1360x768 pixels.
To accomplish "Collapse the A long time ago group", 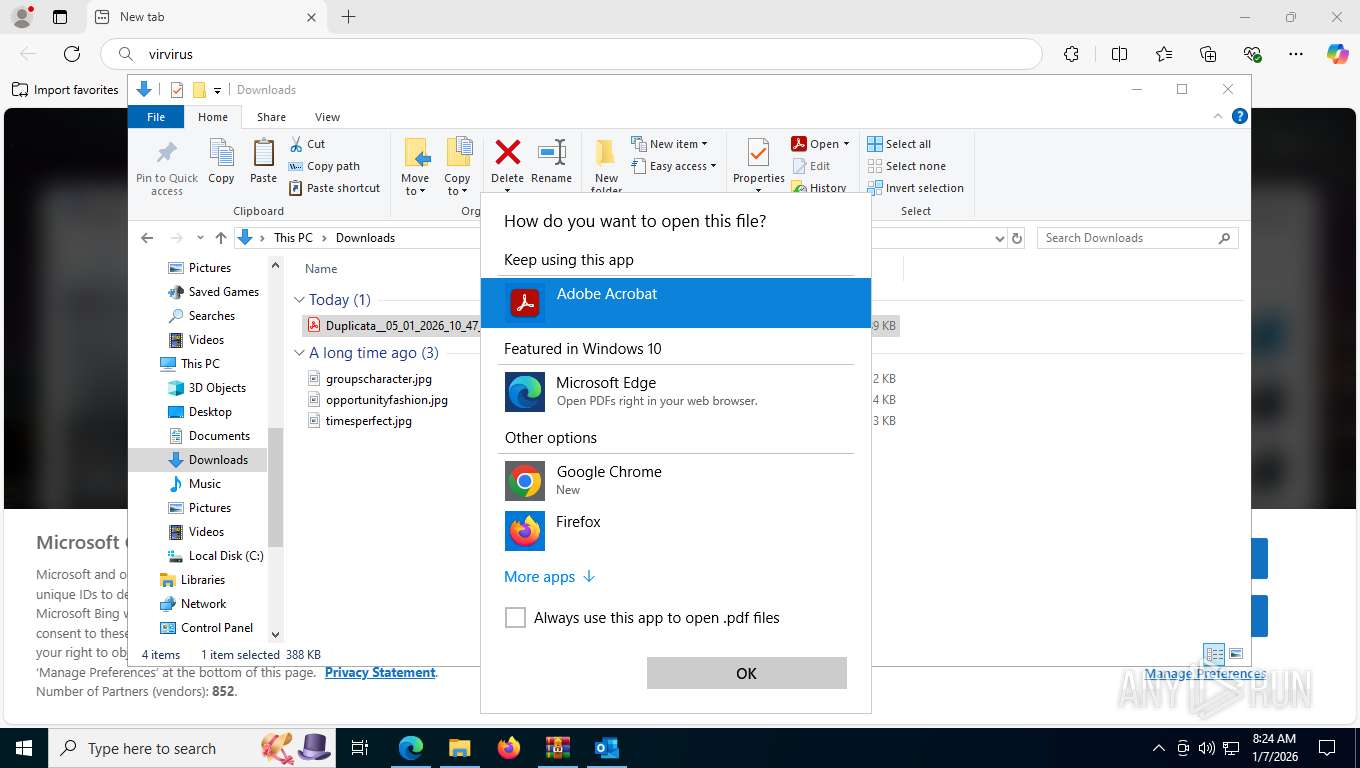I will (299, 353).
